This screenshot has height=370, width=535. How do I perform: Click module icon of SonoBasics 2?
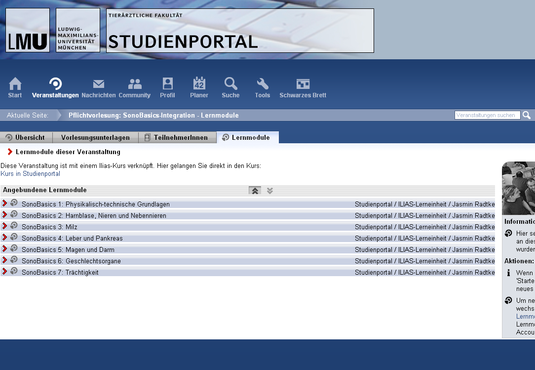pos(14,214)
